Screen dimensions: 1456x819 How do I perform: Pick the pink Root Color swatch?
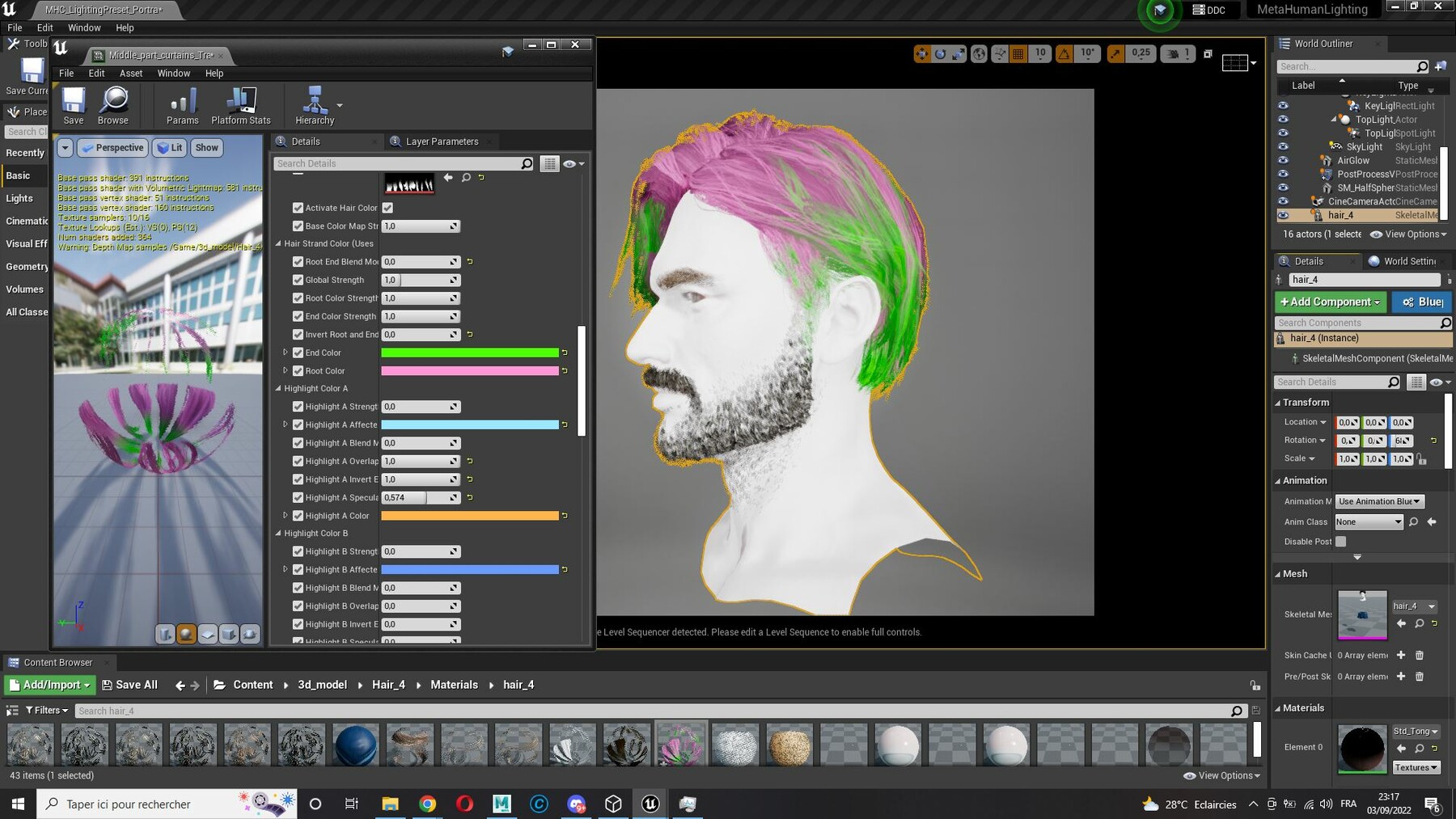click(469, 370)
